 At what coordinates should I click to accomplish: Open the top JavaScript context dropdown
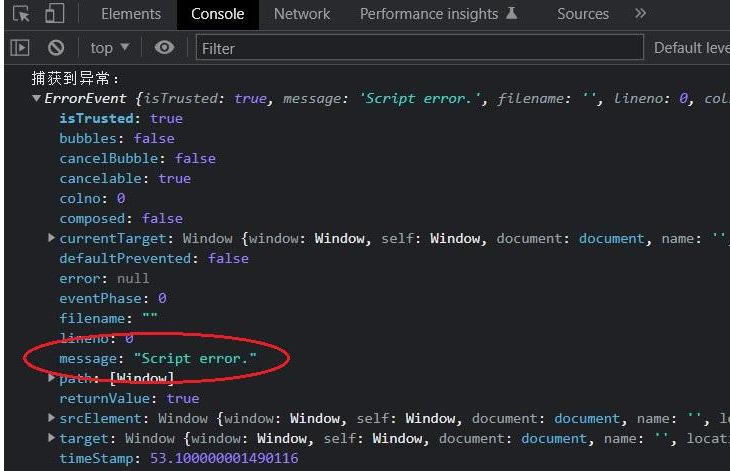(110, 47)
